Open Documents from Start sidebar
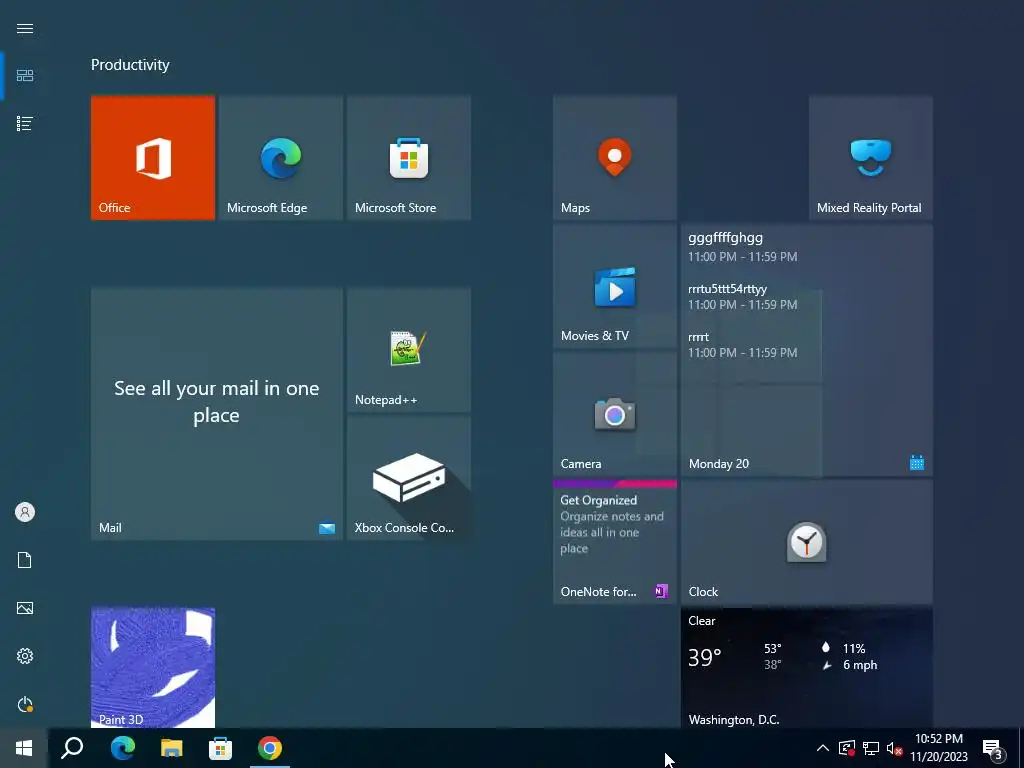The height and width of the screenshot is (768, 1024). pos(25,560)
